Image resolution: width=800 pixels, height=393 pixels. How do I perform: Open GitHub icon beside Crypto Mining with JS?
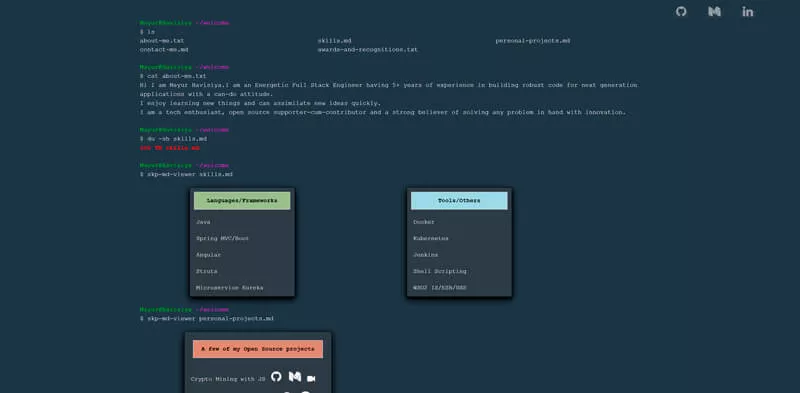click(276, 377)
